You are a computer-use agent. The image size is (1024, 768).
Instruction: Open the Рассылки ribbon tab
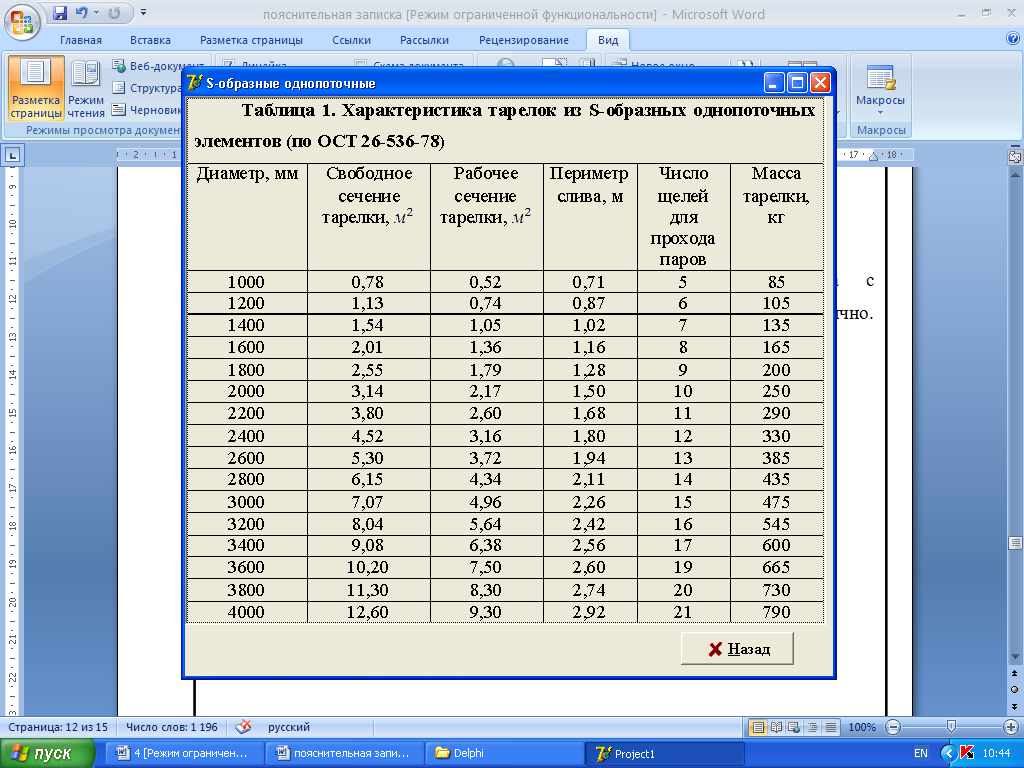(x=424, y=40)
